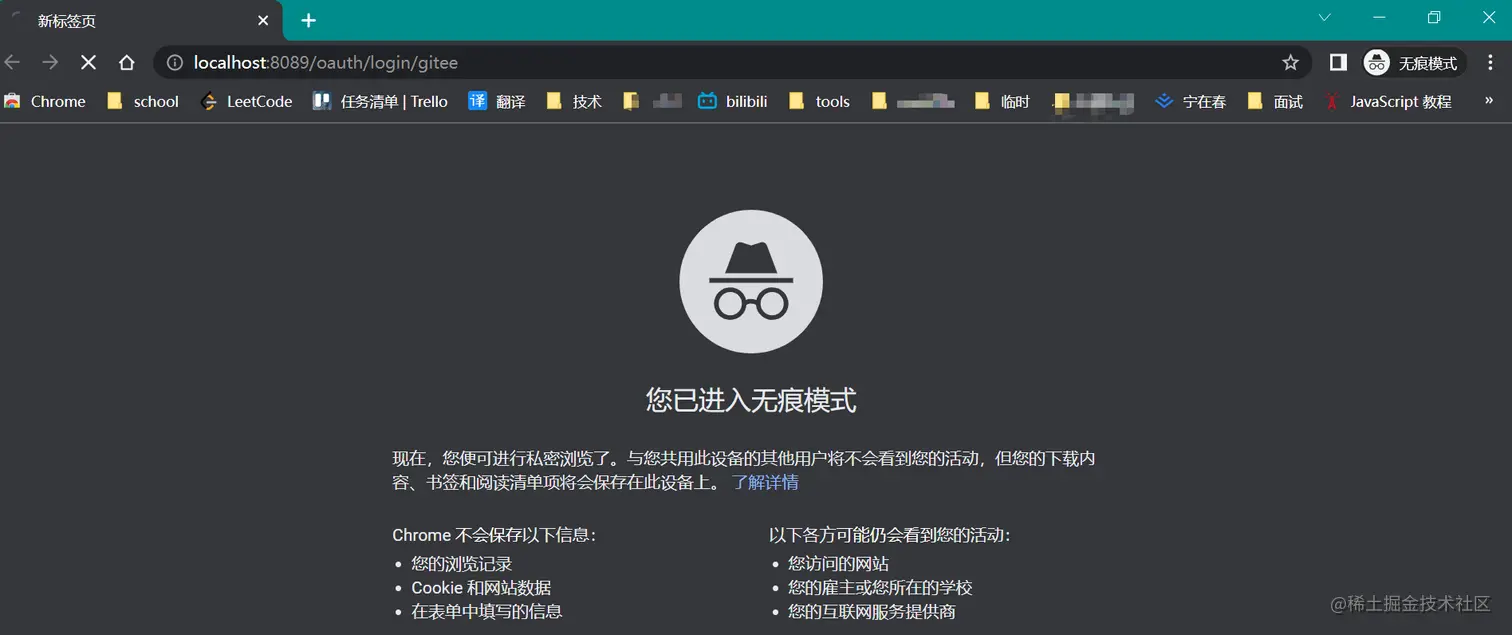
Task: Open the side panel icon
Action: pos(1337,62)
